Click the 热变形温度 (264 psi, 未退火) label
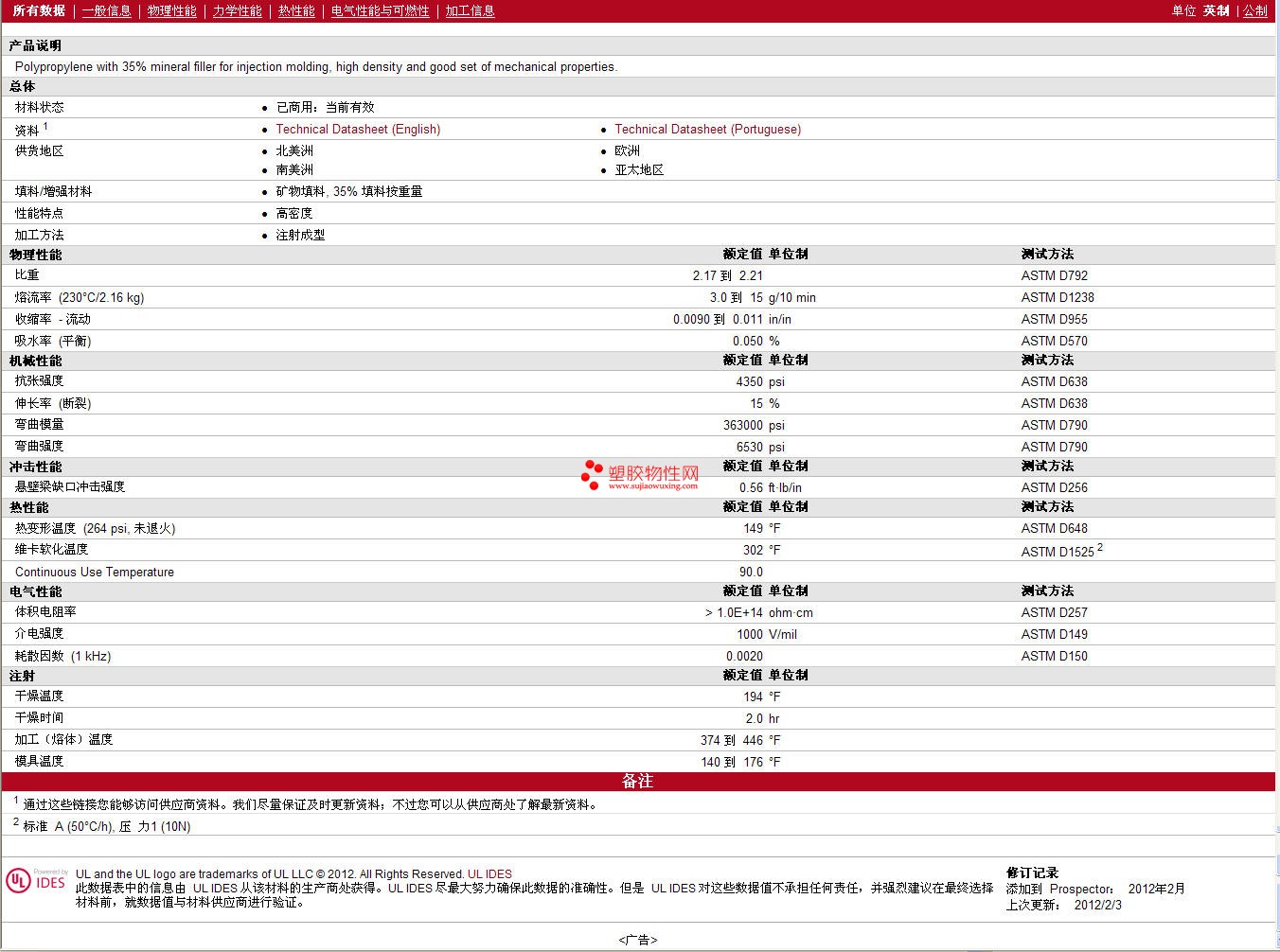 95,528
